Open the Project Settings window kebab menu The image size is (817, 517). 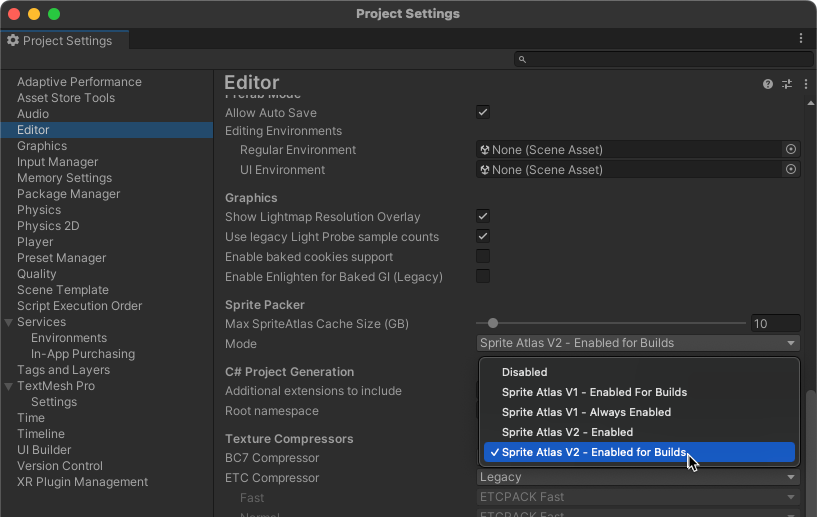tap(801, 38)
